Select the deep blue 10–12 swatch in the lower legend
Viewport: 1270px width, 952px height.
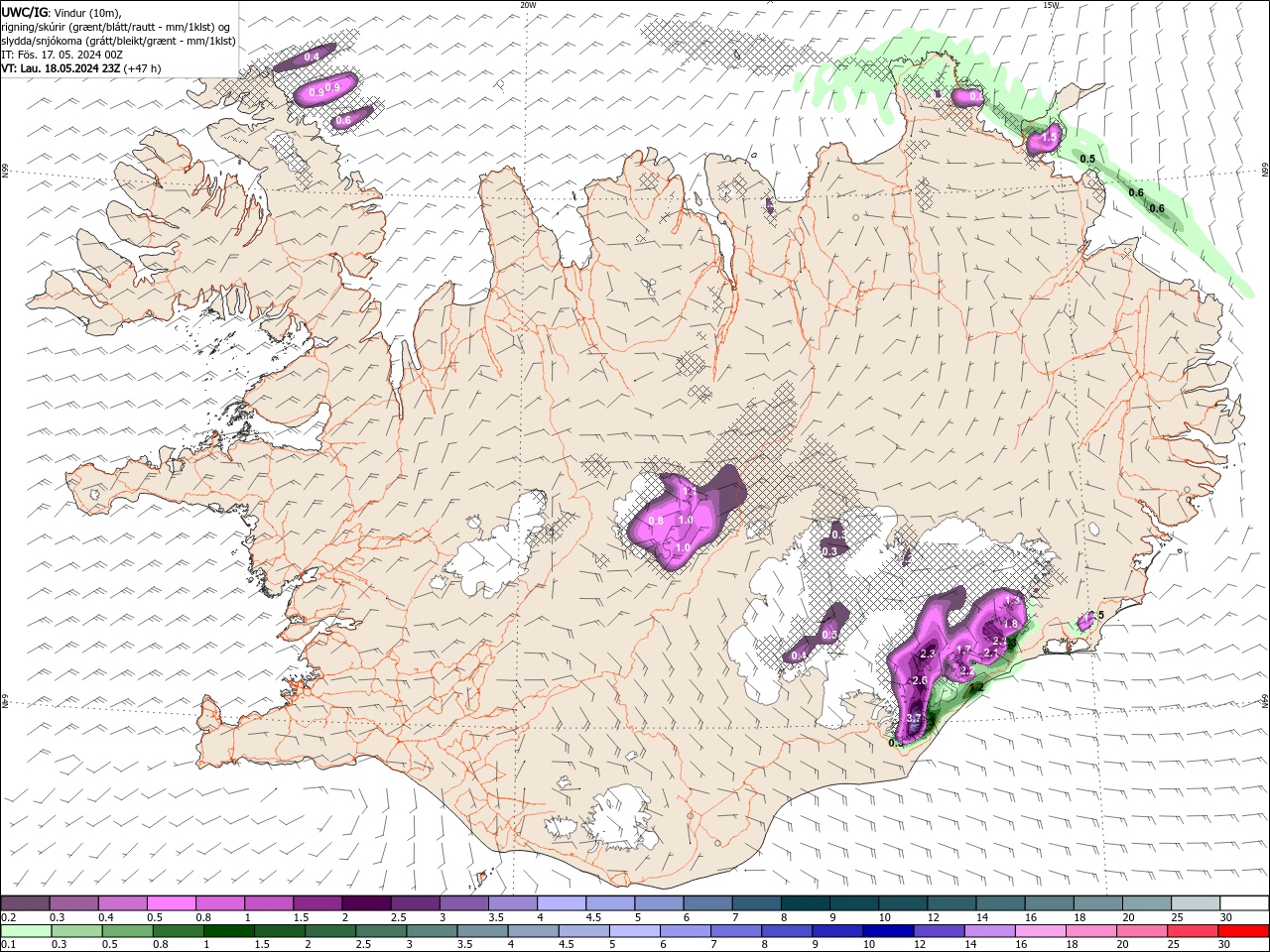pos(887,931)
